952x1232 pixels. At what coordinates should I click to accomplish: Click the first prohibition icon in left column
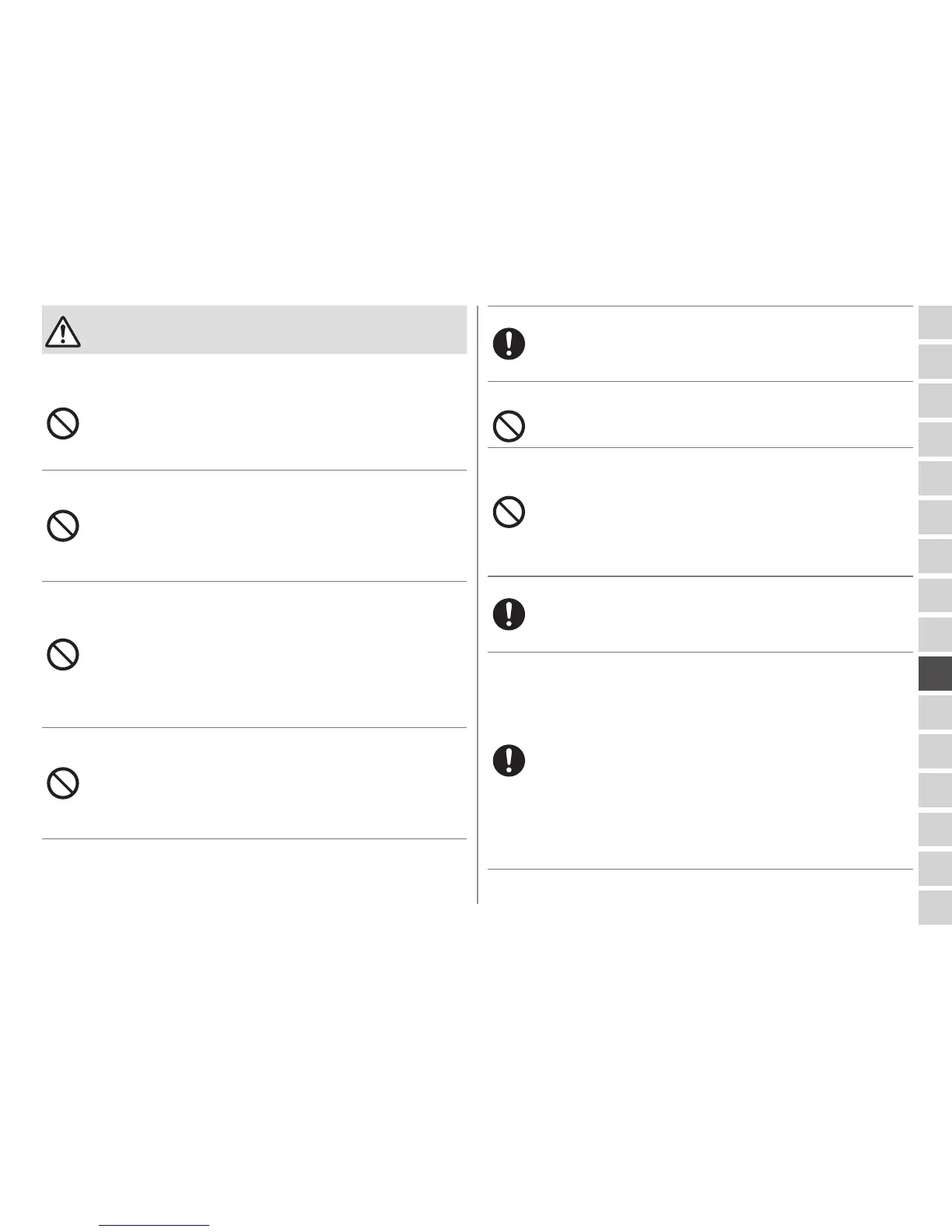[63, 425]
